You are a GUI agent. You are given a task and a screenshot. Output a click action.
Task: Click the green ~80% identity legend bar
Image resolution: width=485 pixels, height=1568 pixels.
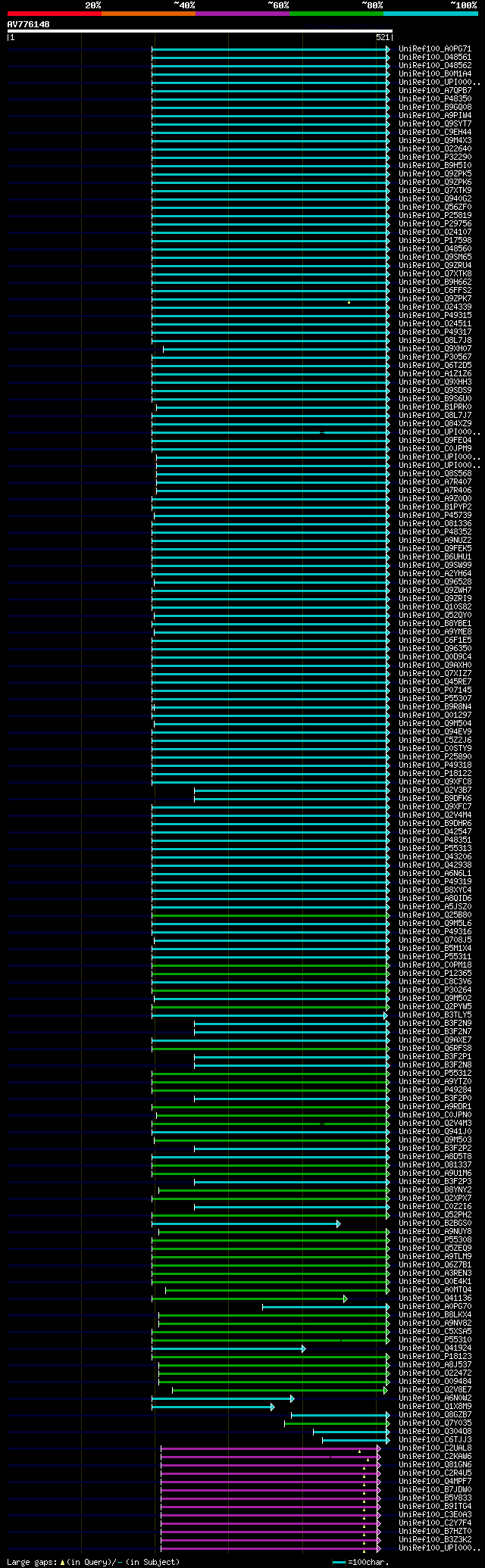pyautogui.click(x=336, y=14)
